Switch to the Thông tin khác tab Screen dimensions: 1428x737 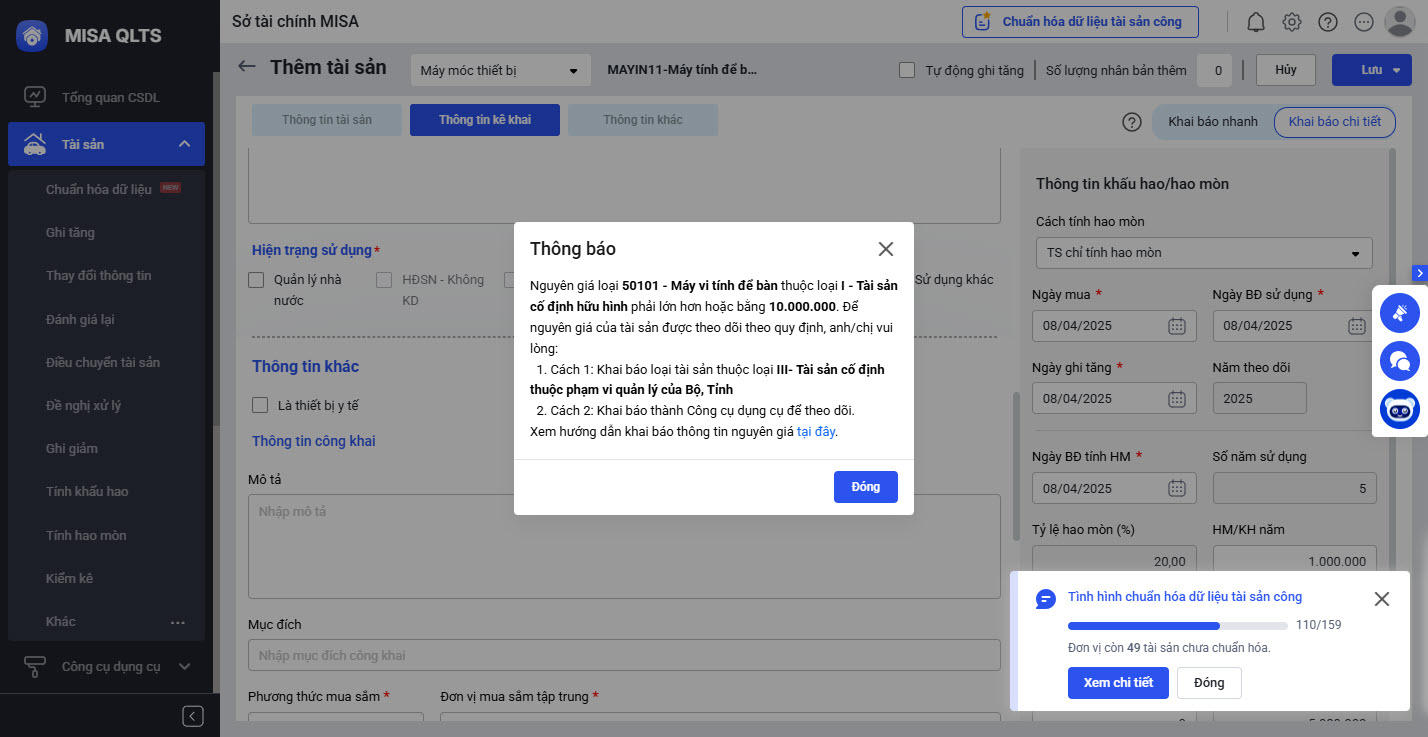[x=642, y=120]
